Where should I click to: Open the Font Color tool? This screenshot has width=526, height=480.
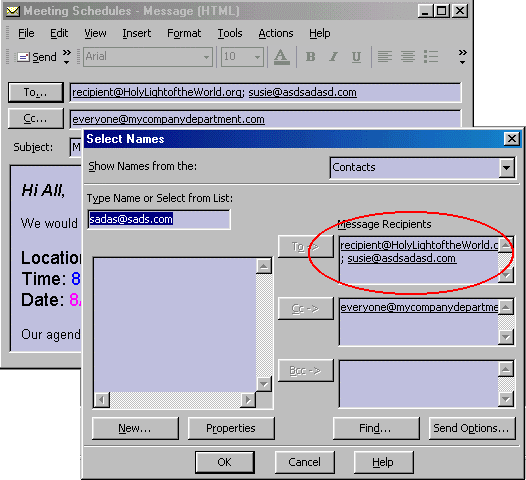coord(281,57)
